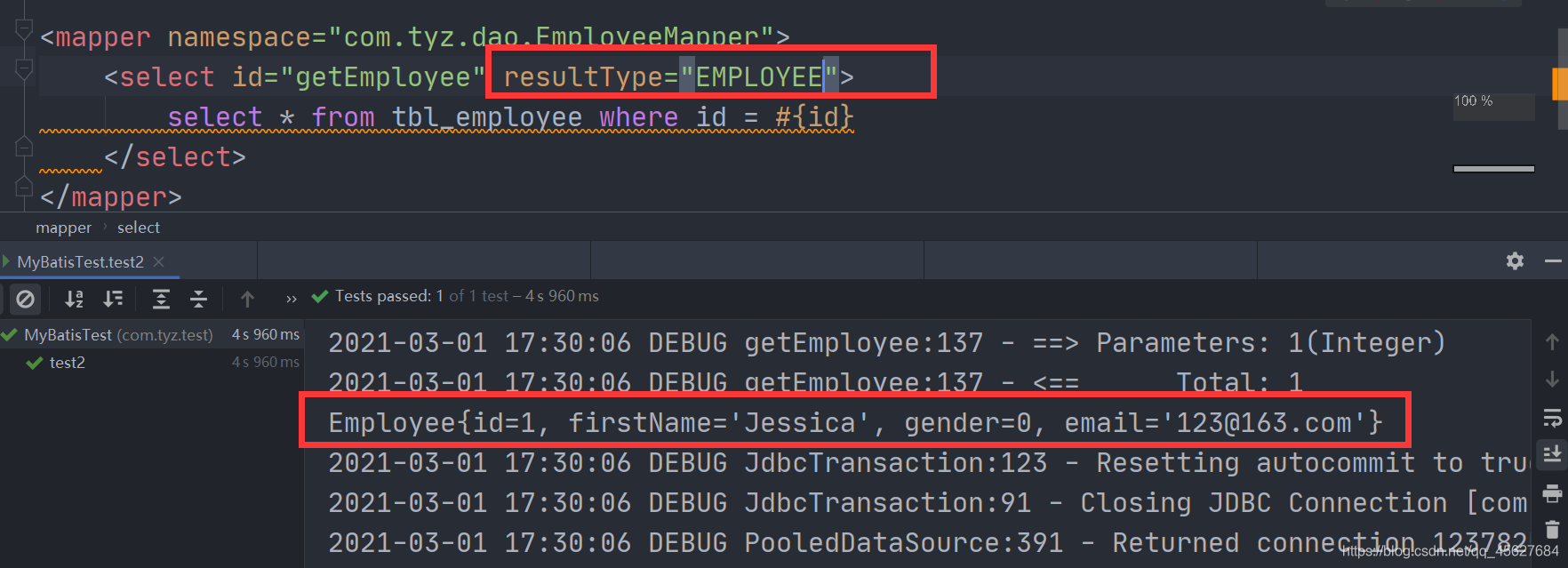The width and height of the screenshot is (1568, 568).
Task: Sort test results alphabetically
Action: tap(74, 300)
